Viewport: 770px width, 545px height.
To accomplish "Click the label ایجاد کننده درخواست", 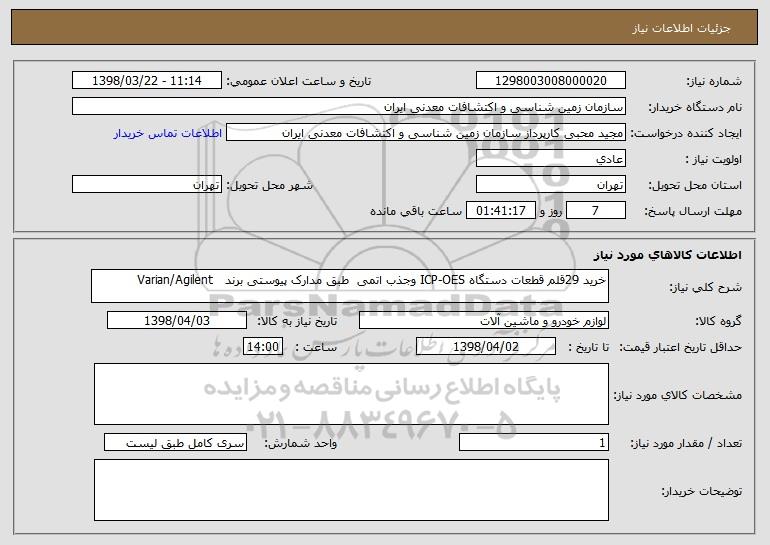I will [x=686, y=134].
